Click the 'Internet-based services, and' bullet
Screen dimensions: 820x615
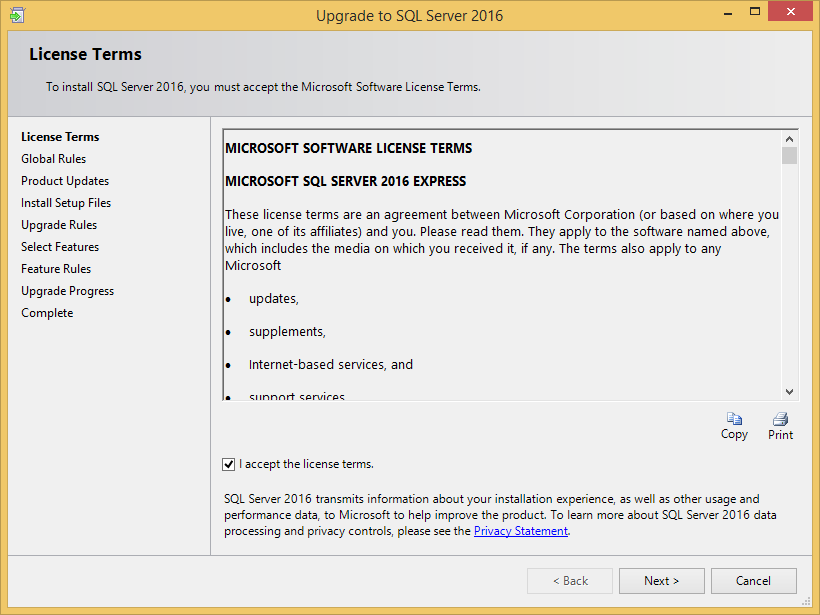[331, 365]
